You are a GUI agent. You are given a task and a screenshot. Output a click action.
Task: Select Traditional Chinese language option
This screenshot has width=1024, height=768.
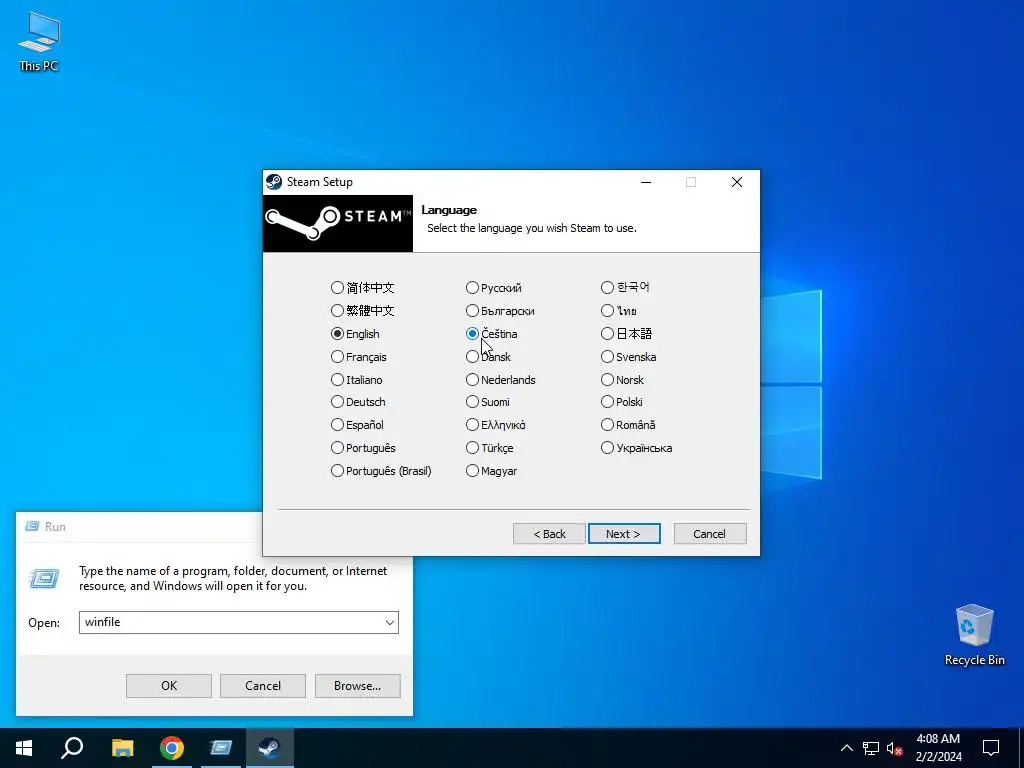point(362,310)
